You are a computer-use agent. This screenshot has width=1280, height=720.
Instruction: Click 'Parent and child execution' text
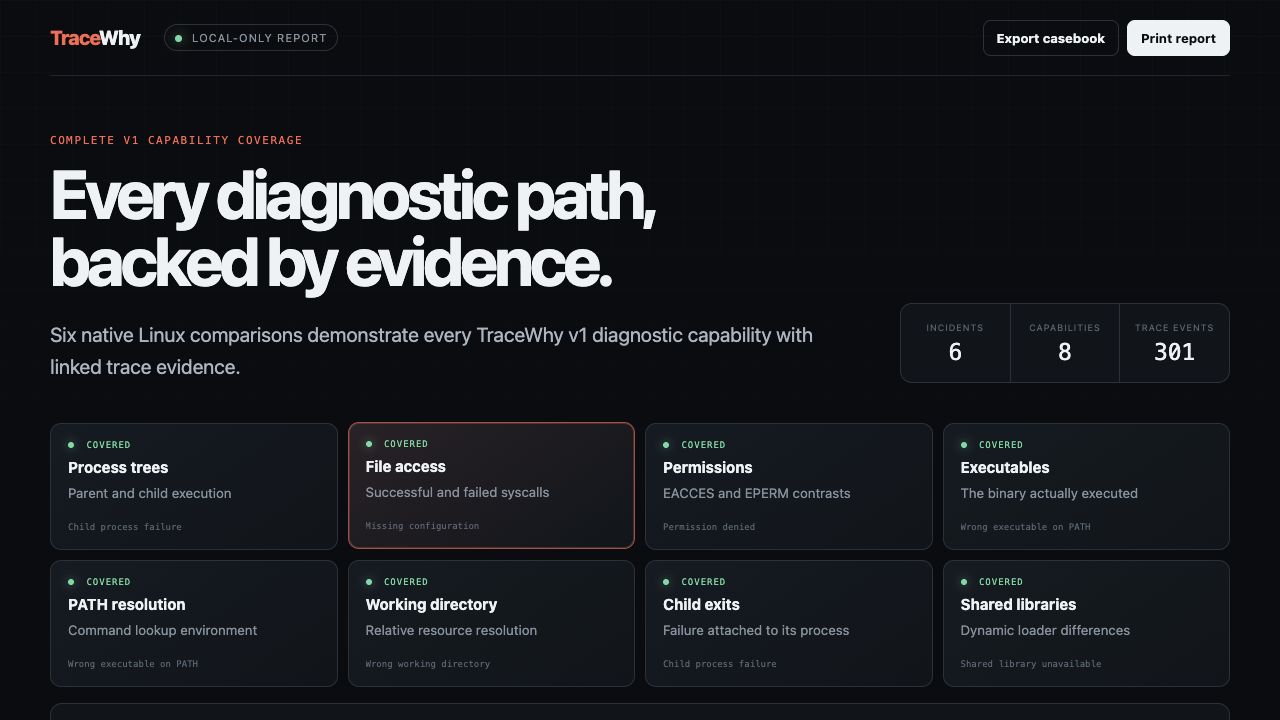150,493
